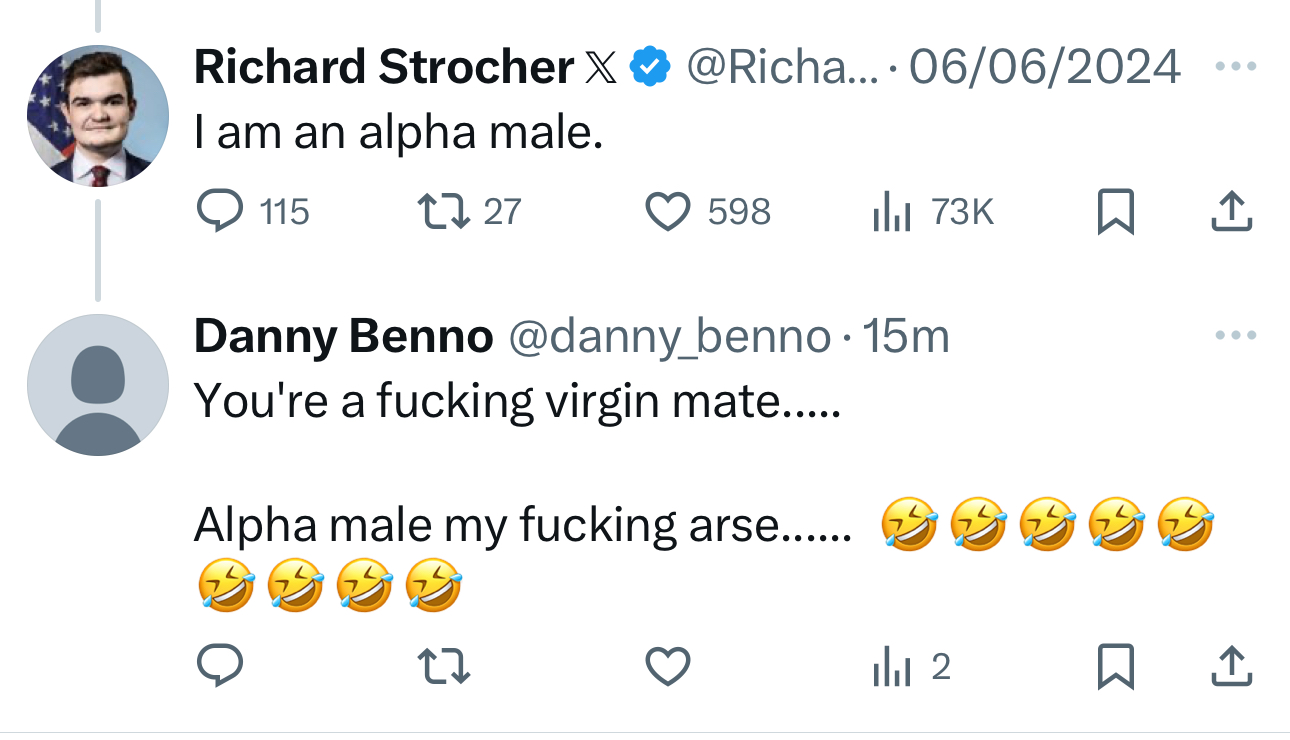
Task: View analytics for the 73K views tweet
Action: (890, 211)
